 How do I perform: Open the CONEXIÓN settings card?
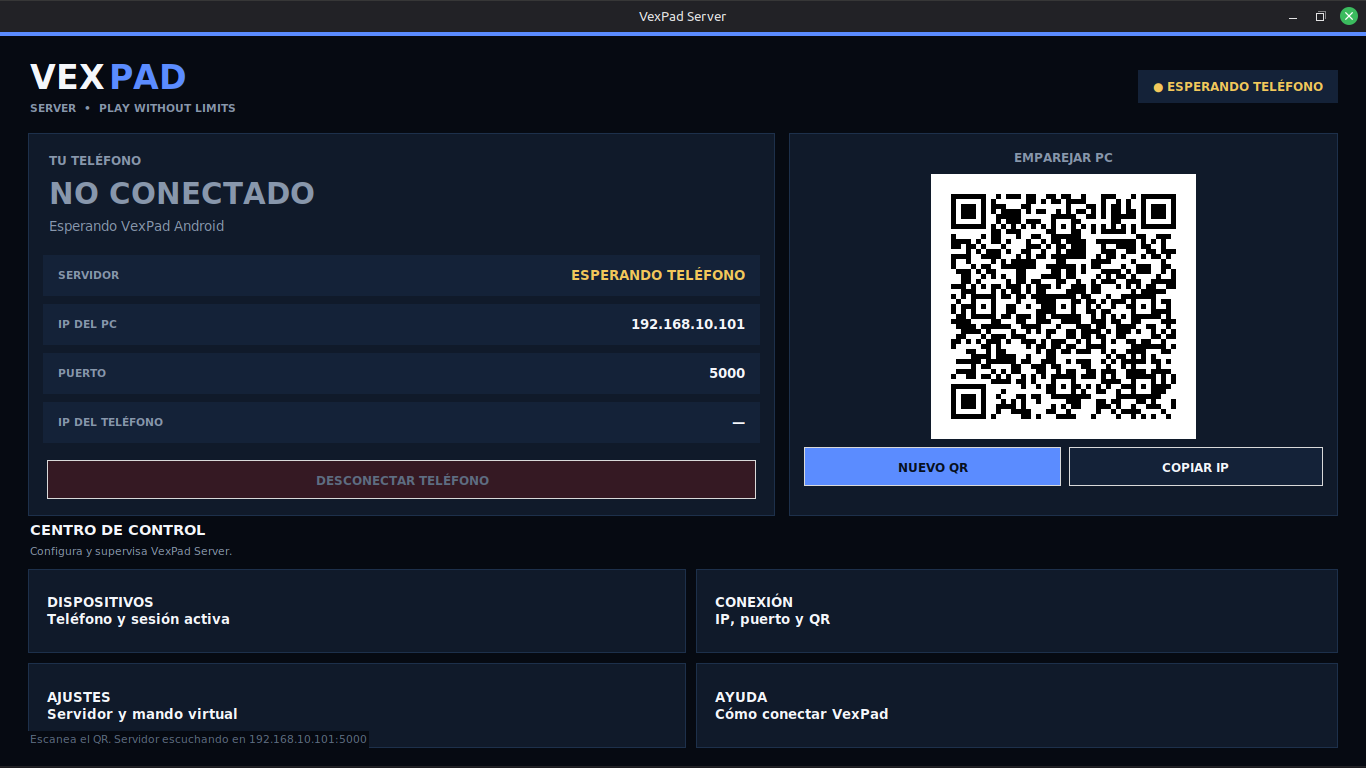(x=1016, y=611)
